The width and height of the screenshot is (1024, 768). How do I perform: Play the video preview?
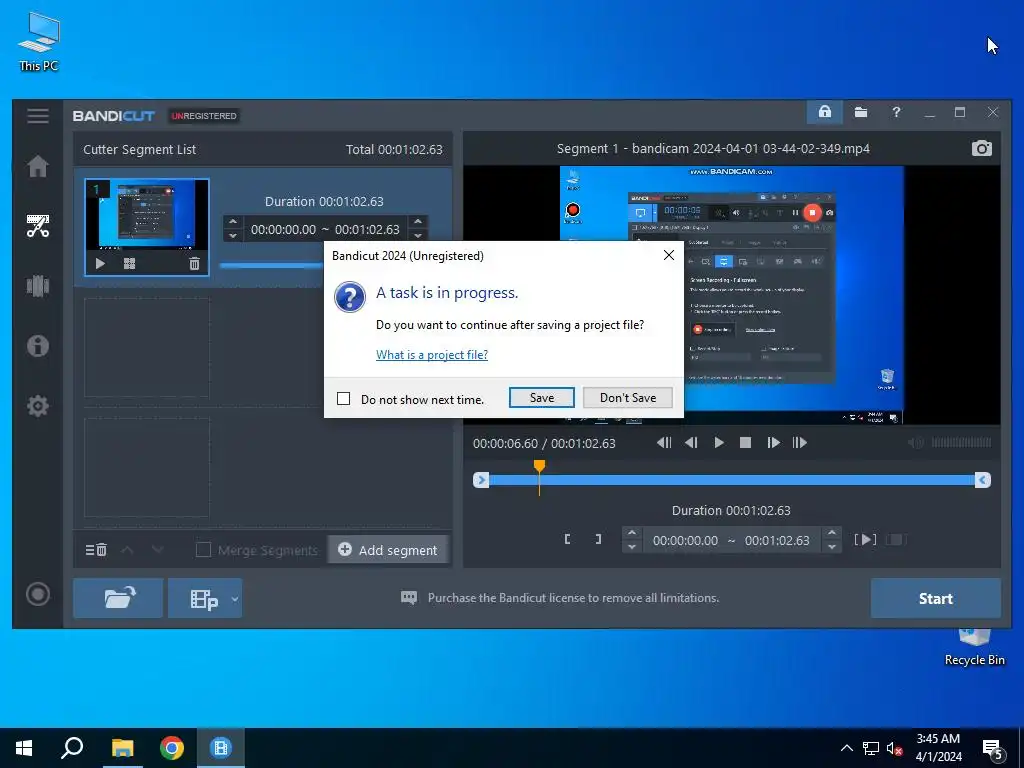coord(718,443)
